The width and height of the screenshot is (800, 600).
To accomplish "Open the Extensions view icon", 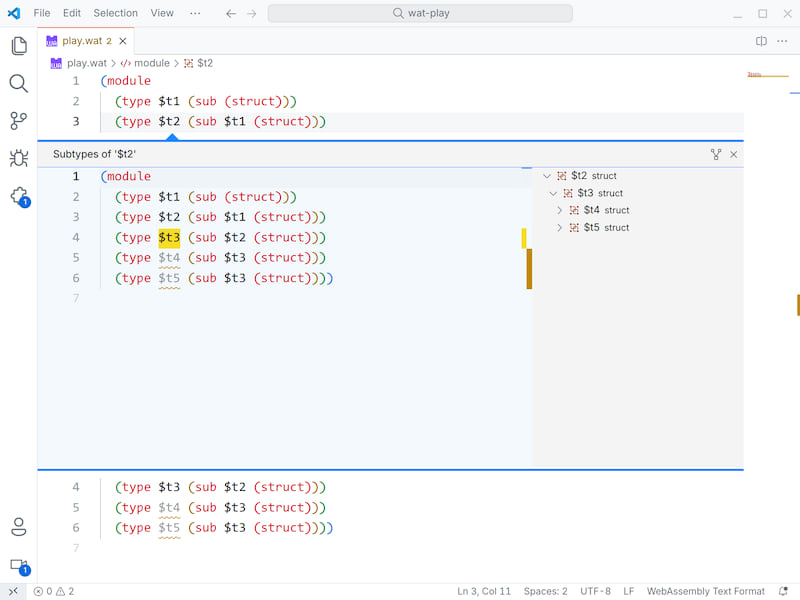I will pyautogui.click(x=18, y=195).
